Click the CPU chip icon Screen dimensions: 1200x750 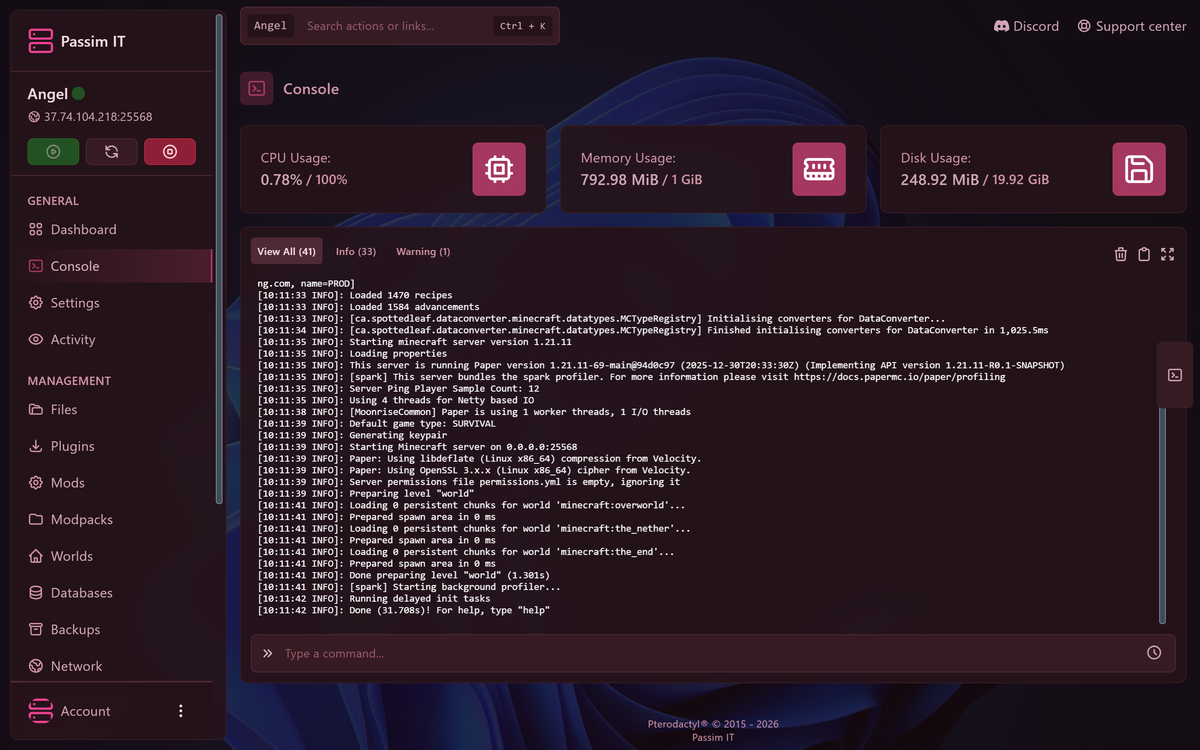(499, 169)
